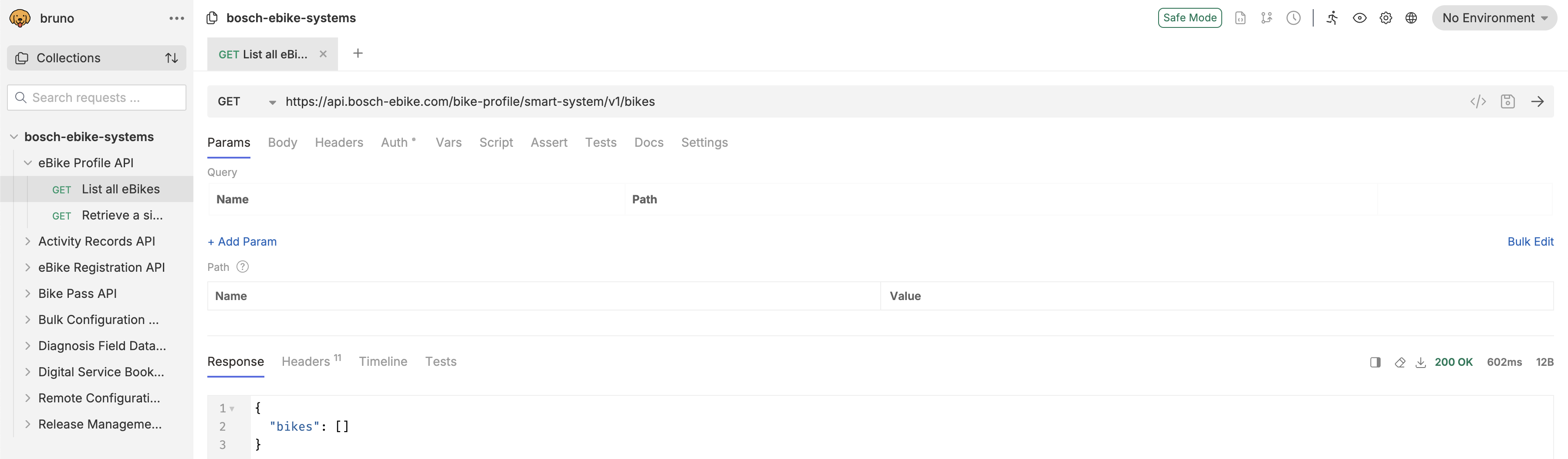Screen dimensions: 1568x459
Task: Switch to the Params tab
Action: point(229,142)
